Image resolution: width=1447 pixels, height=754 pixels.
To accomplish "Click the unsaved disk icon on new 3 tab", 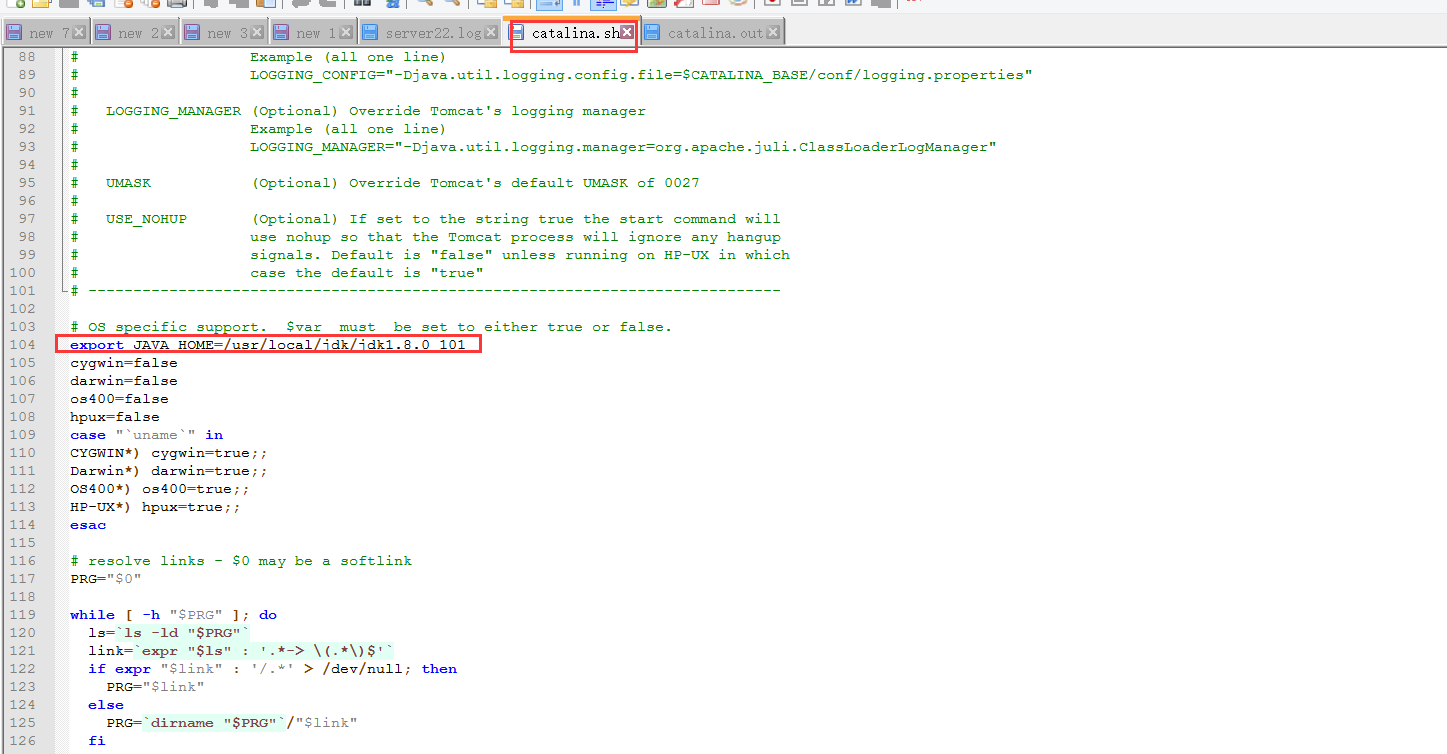I will tap(192, 33).
